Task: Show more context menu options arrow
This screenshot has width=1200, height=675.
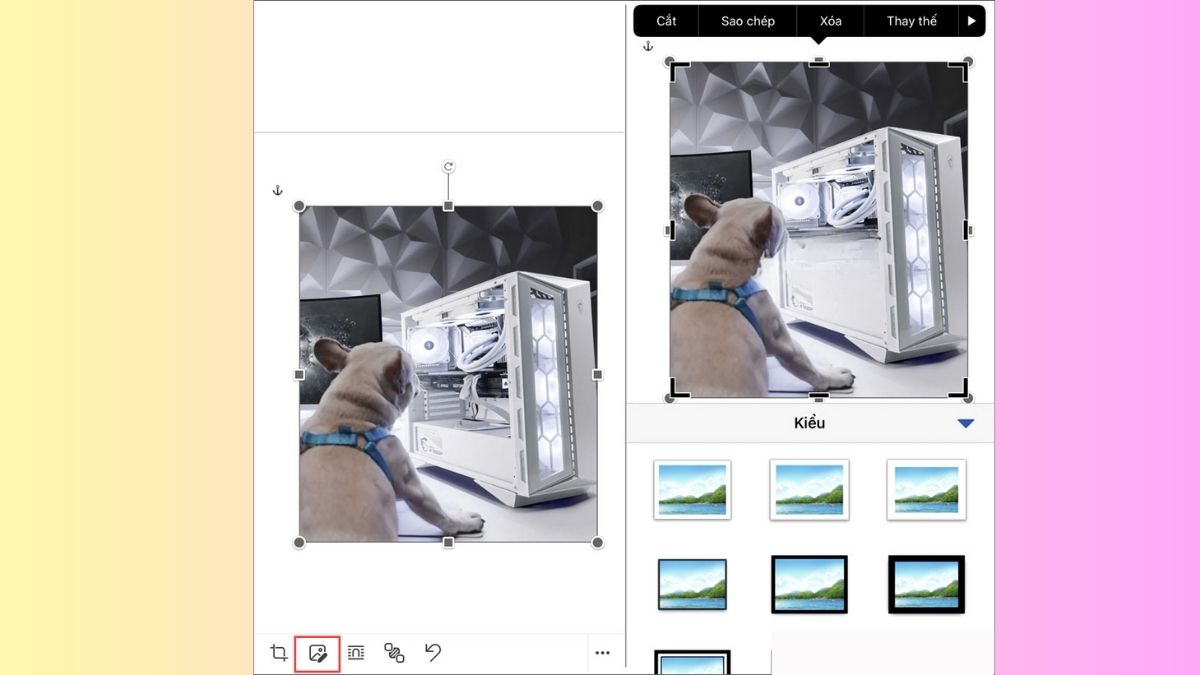Action: [971, 21]
